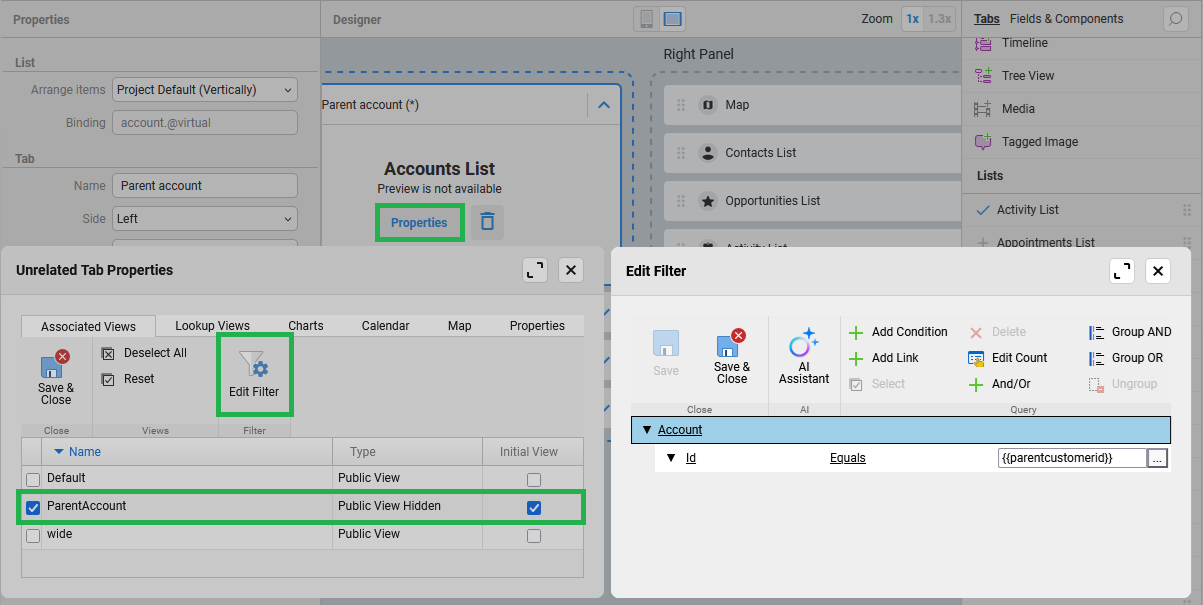Screen dimensions: 1203x605
Task: Click the Accounts List Properties button
Action: [419, 222]
